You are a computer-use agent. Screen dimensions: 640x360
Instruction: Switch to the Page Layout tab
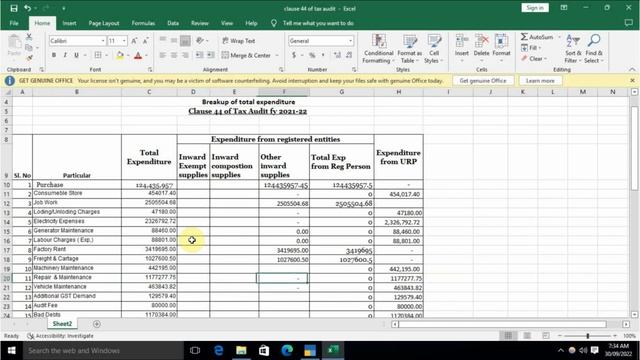[x=104, y=23]
